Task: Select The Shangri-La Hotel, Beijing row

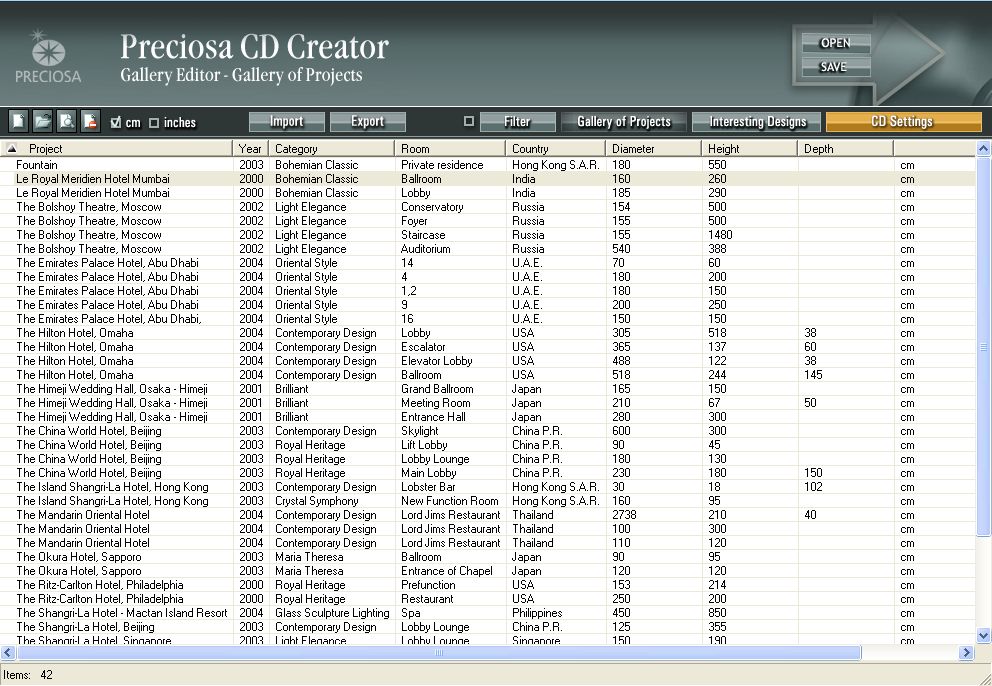Action: pyautogui.click(x=487, y=627)
